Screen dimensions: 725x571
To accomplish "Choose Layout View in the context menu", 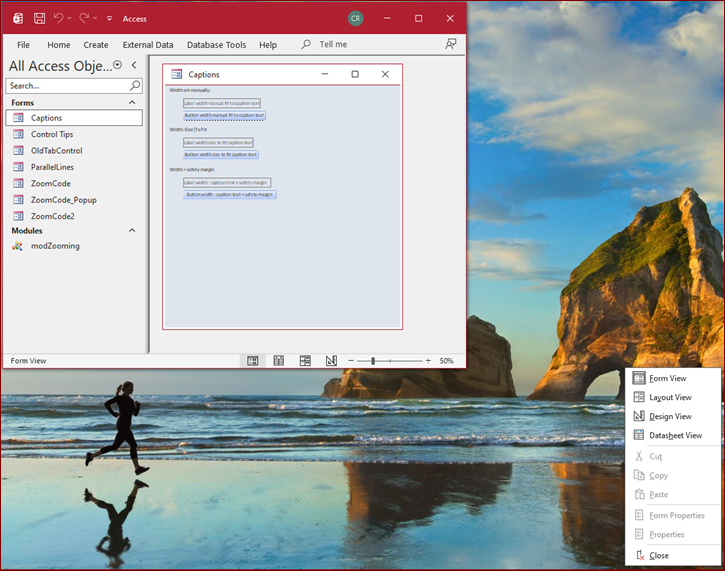I will (673, 397).
